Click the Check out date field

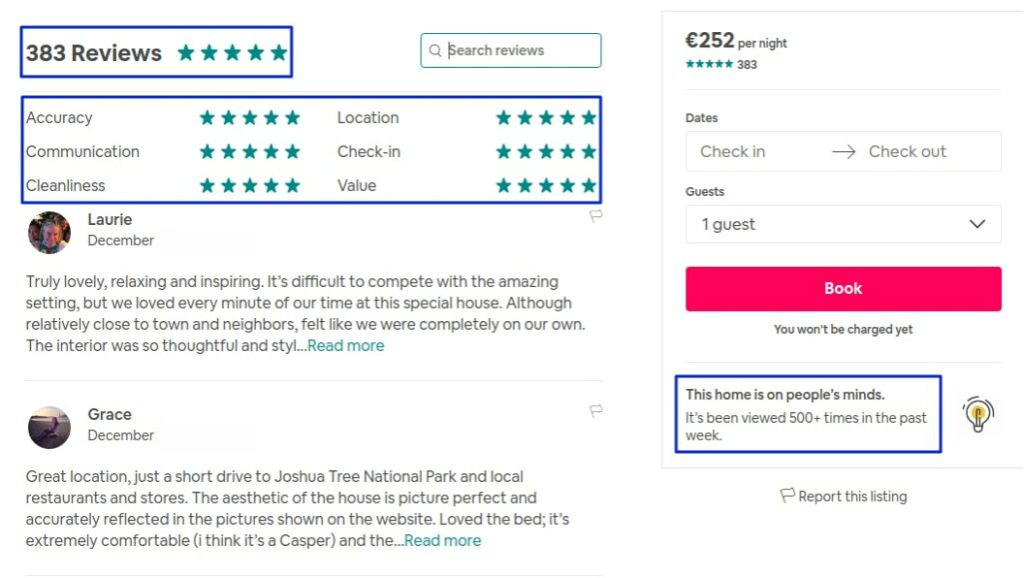click(x=910, y=151)
